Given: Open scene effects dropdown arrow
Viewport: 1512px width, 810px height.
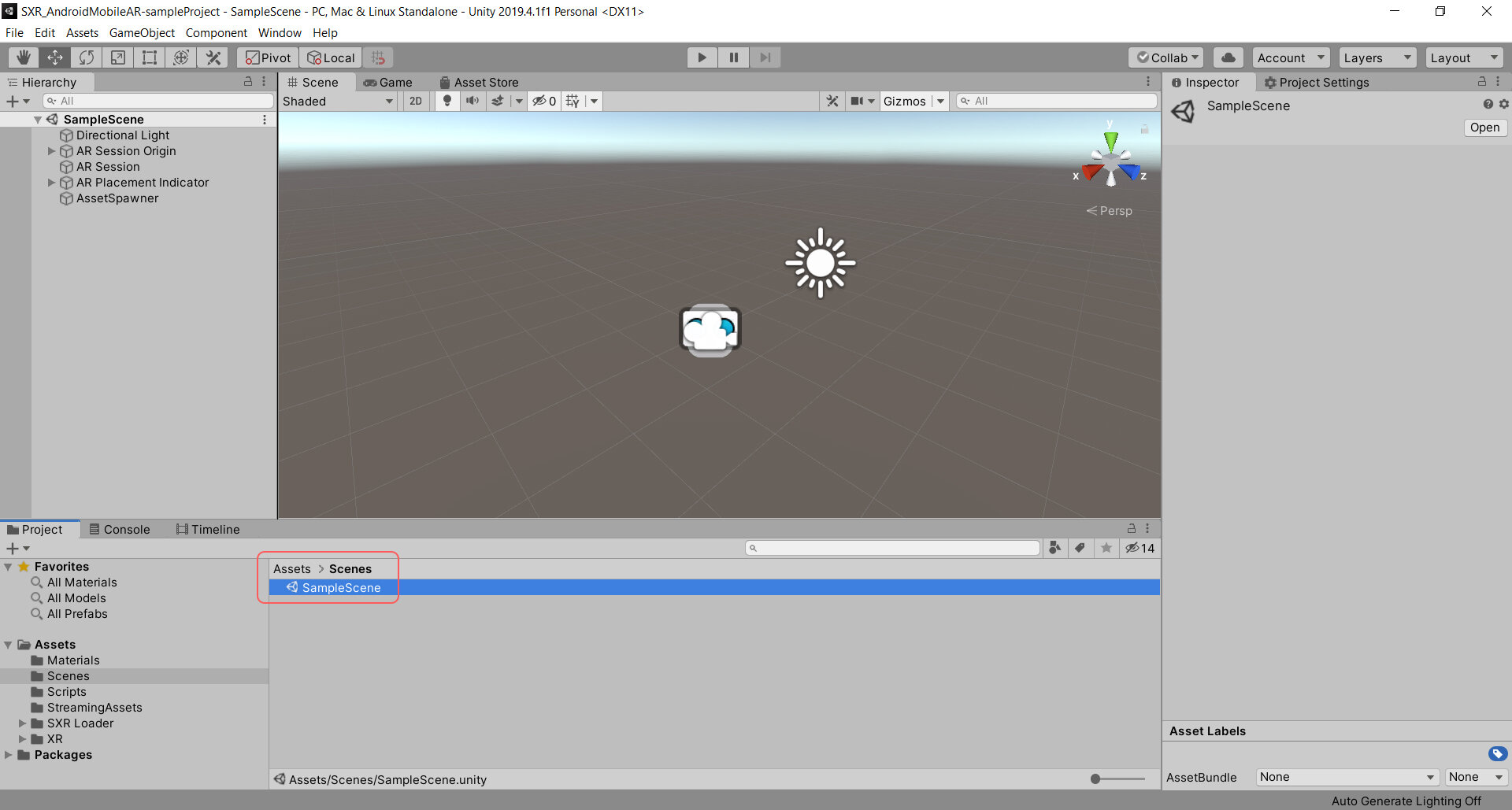Looking at the screenshot, I should [x=519, y=101].
